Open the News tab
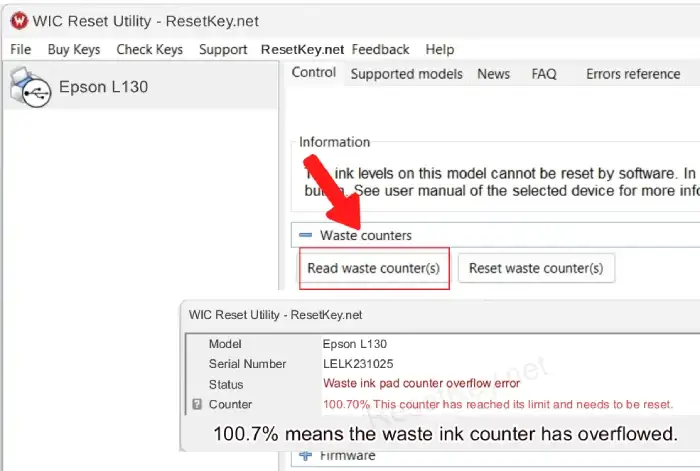700x471 pixels. (x=493, y=74)
